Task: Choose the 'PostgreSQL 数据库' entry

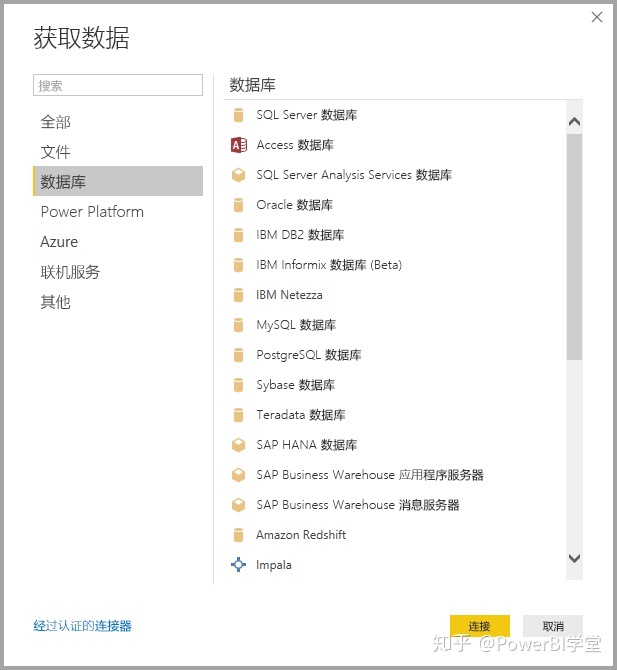Action: [395, 355]
